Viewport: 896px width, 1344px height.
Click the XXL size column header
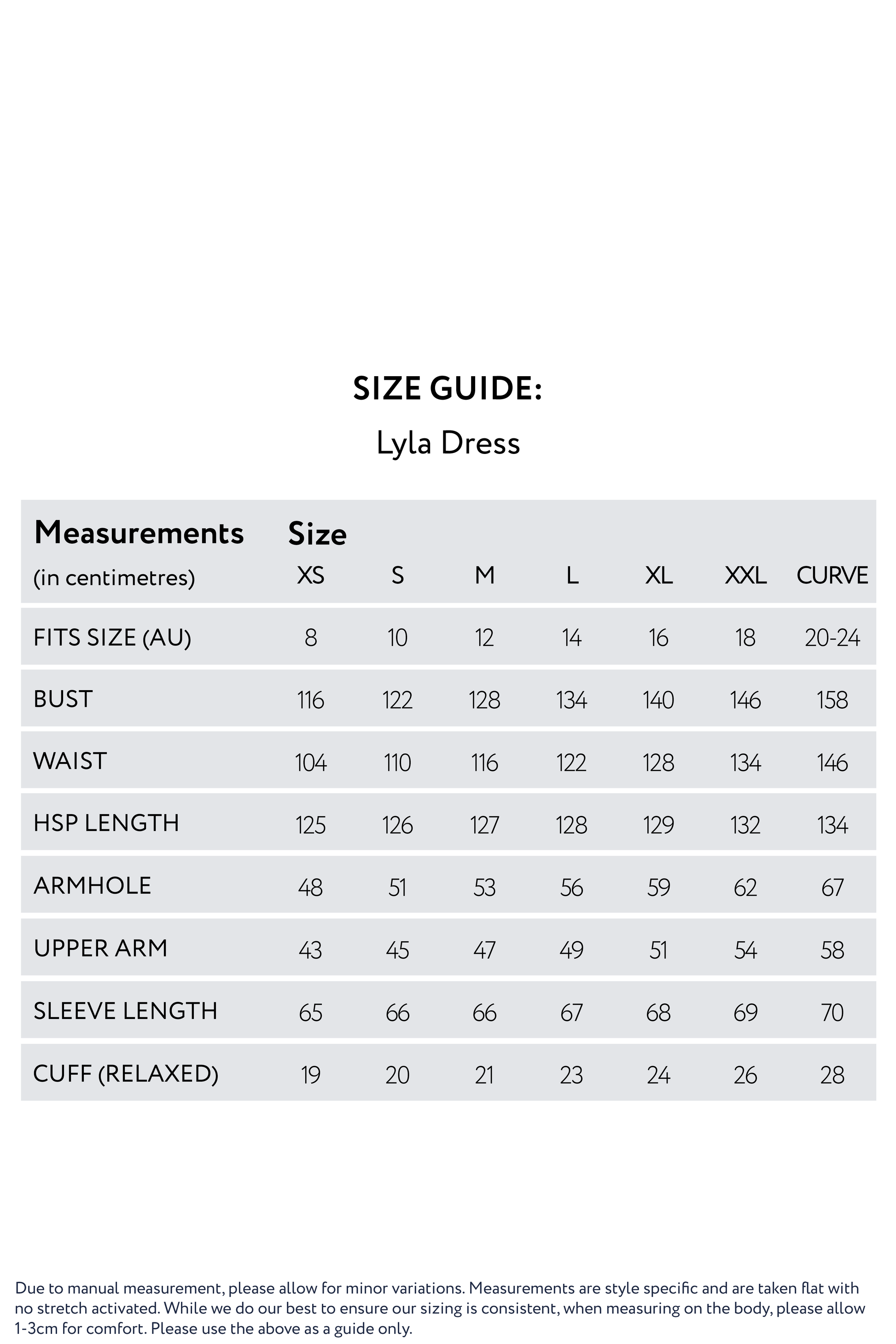[745, 575]
